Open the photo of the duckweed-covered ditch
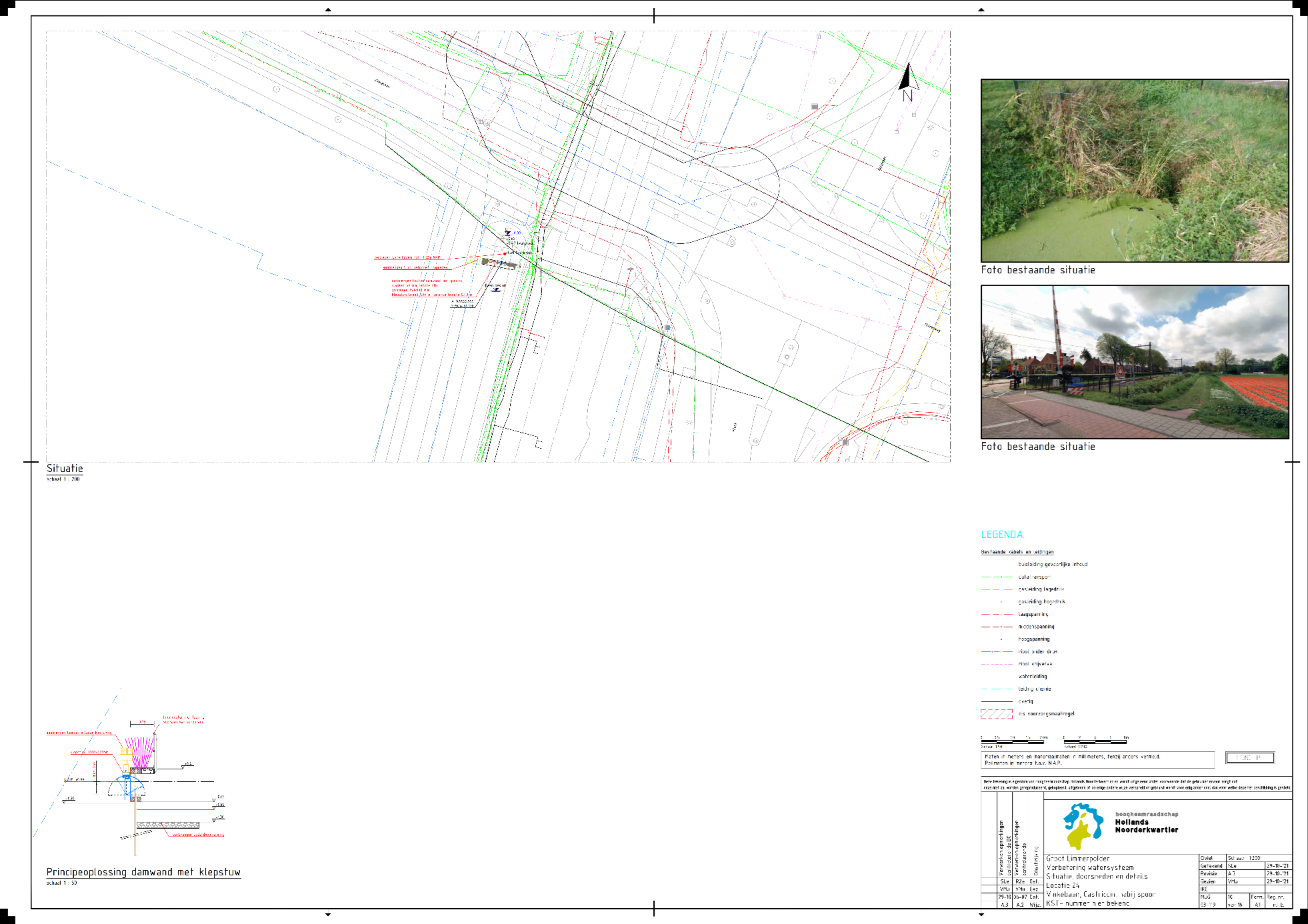 coord(1135,171)
